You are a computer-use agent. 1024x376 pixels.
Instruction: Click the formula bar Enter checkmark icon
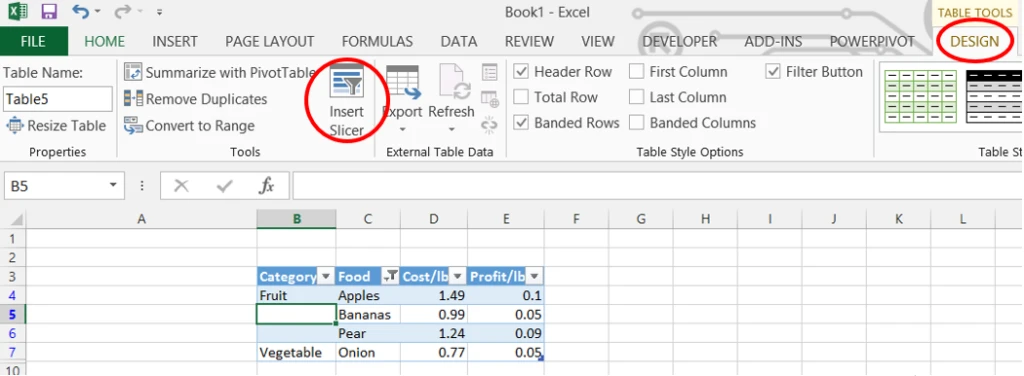225,187
